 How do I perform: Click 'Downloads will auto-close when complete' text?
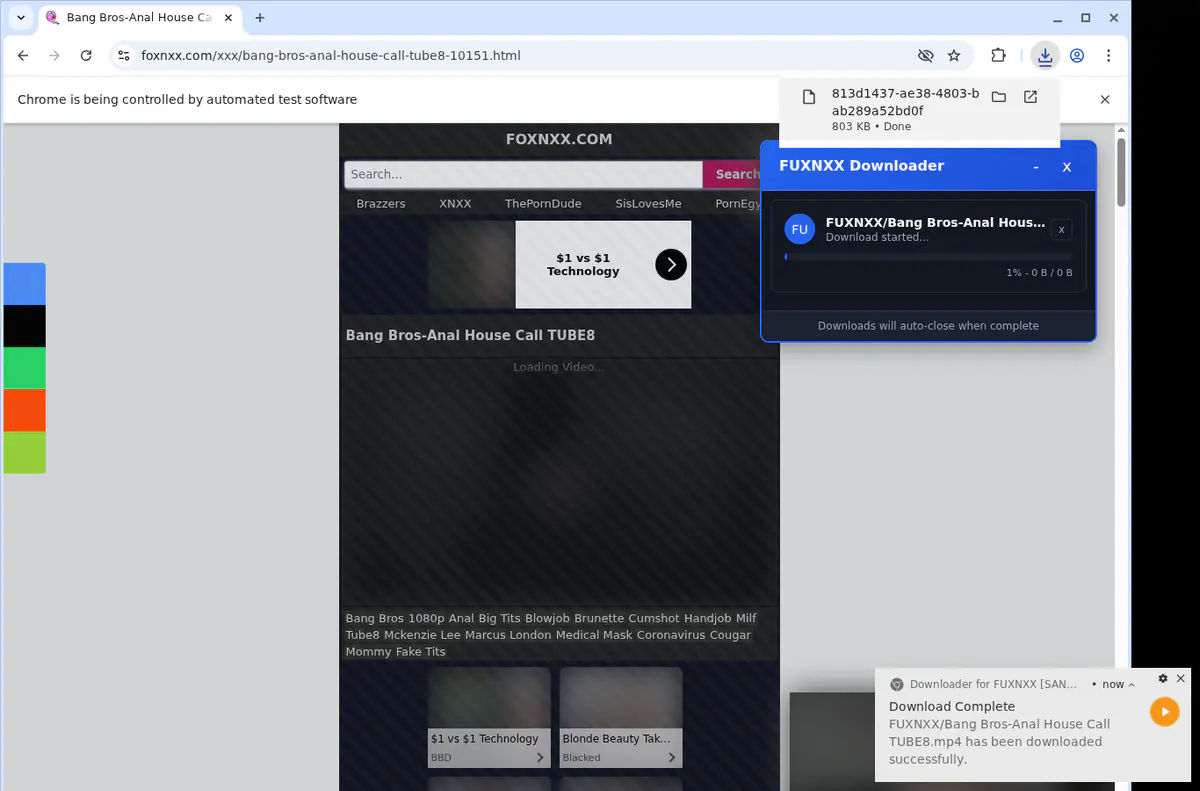(x=928, y=326)
